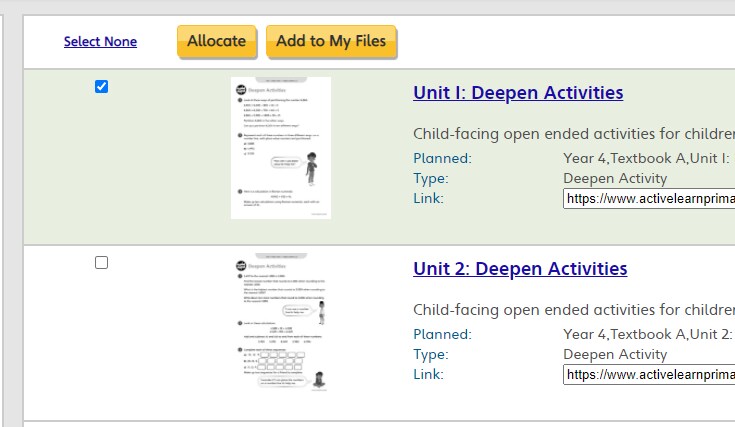The image size is (735, 427).
Task: Open the Unit 1: Deepen Activities title link
Action: tap(517, 93)
